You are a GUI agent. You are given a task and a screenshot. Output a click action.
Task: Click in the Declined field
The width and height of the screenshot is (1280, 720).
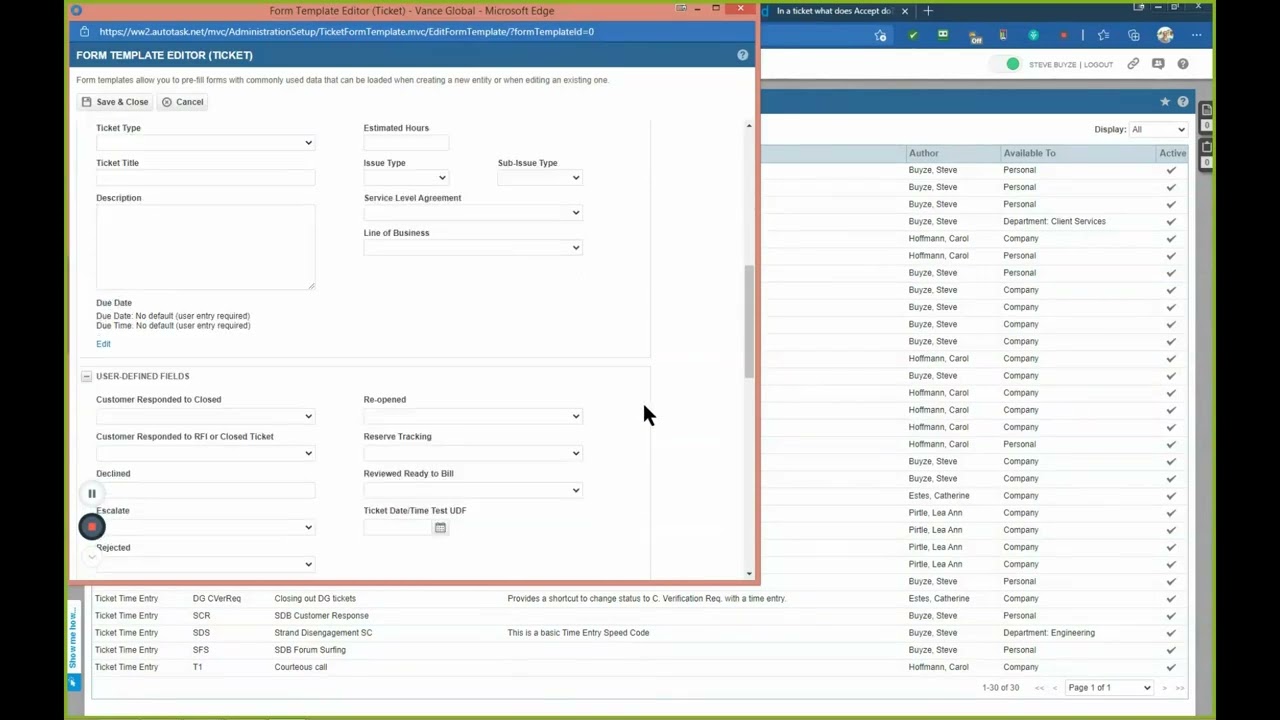[205, 490]
